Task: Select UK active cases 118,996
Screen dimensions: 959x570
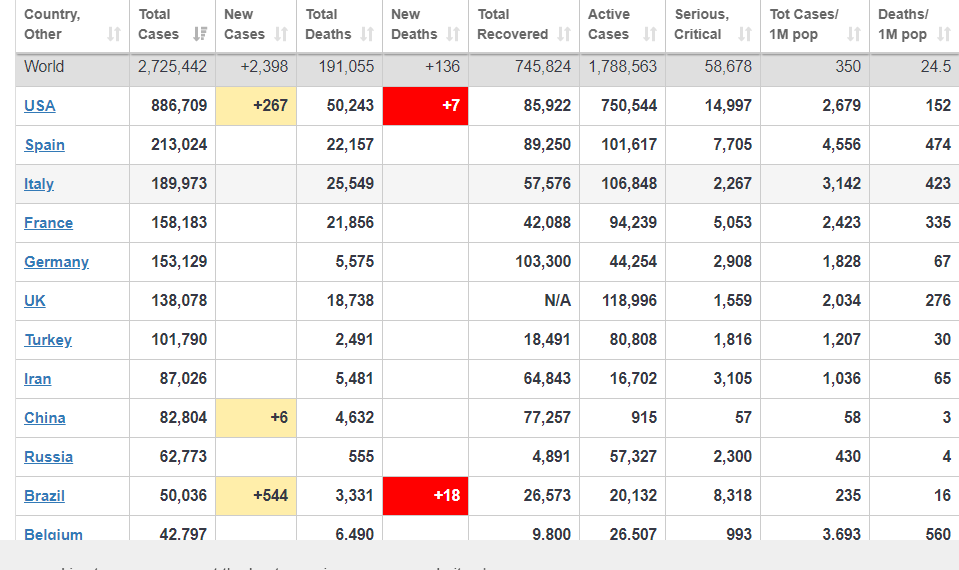Action: 629,301
